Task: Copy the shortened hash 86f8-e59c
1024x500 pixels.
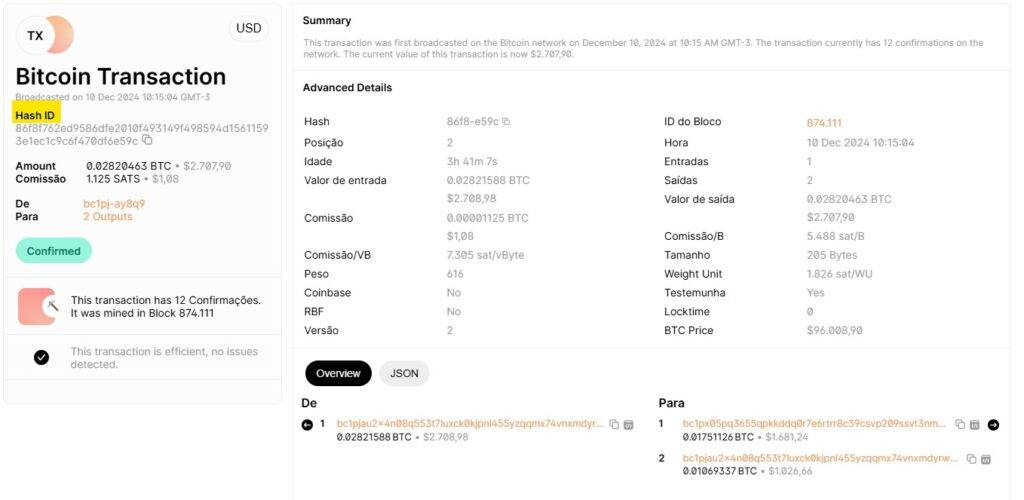Action: [505, 121]
